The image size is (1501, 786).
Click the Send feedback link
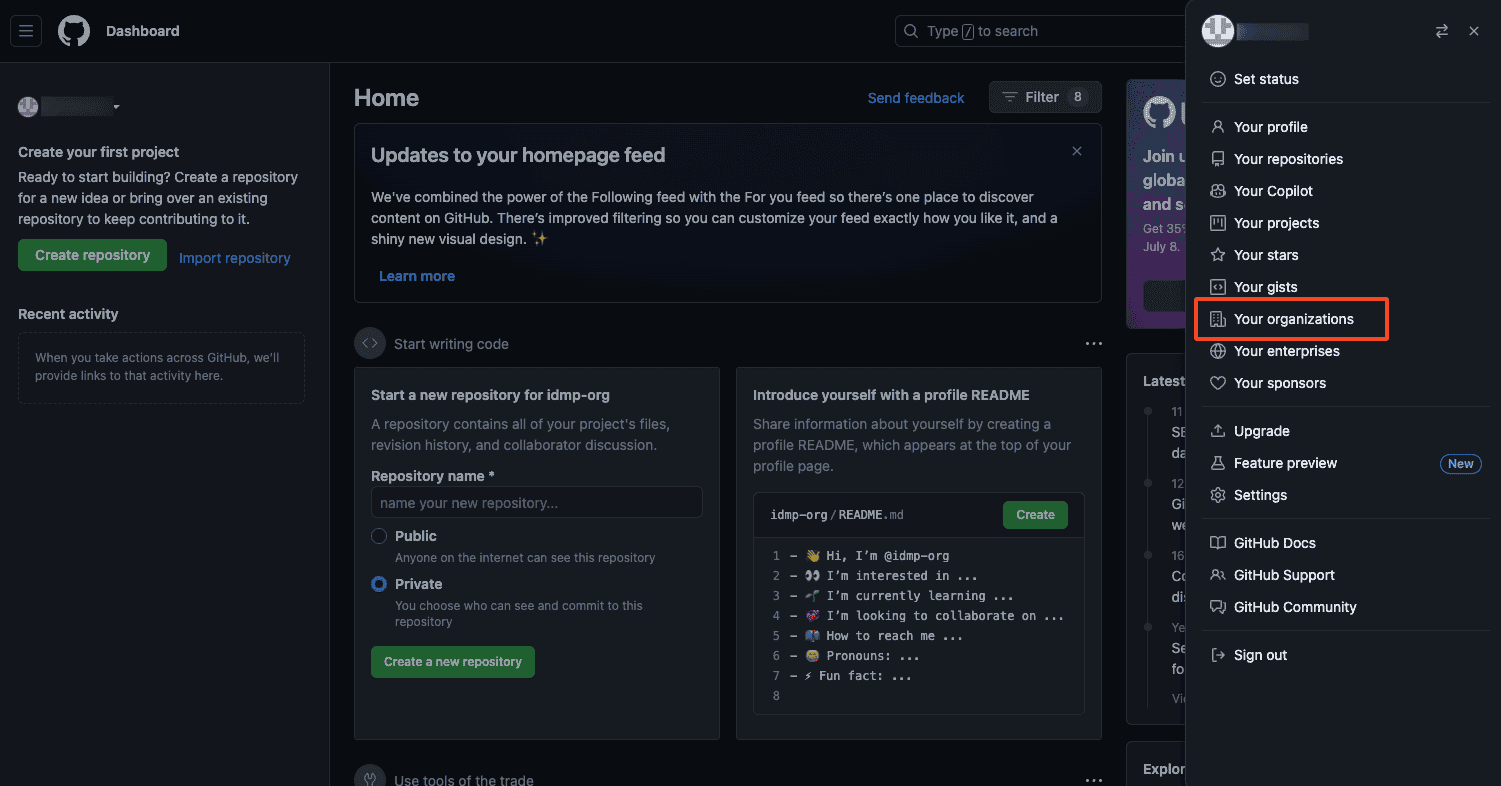point(916,98)
